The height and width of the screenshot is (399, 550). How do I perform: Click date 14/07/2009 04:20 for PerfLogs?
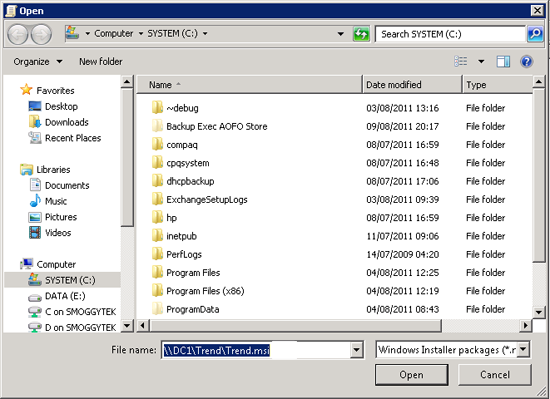point(402,254)
